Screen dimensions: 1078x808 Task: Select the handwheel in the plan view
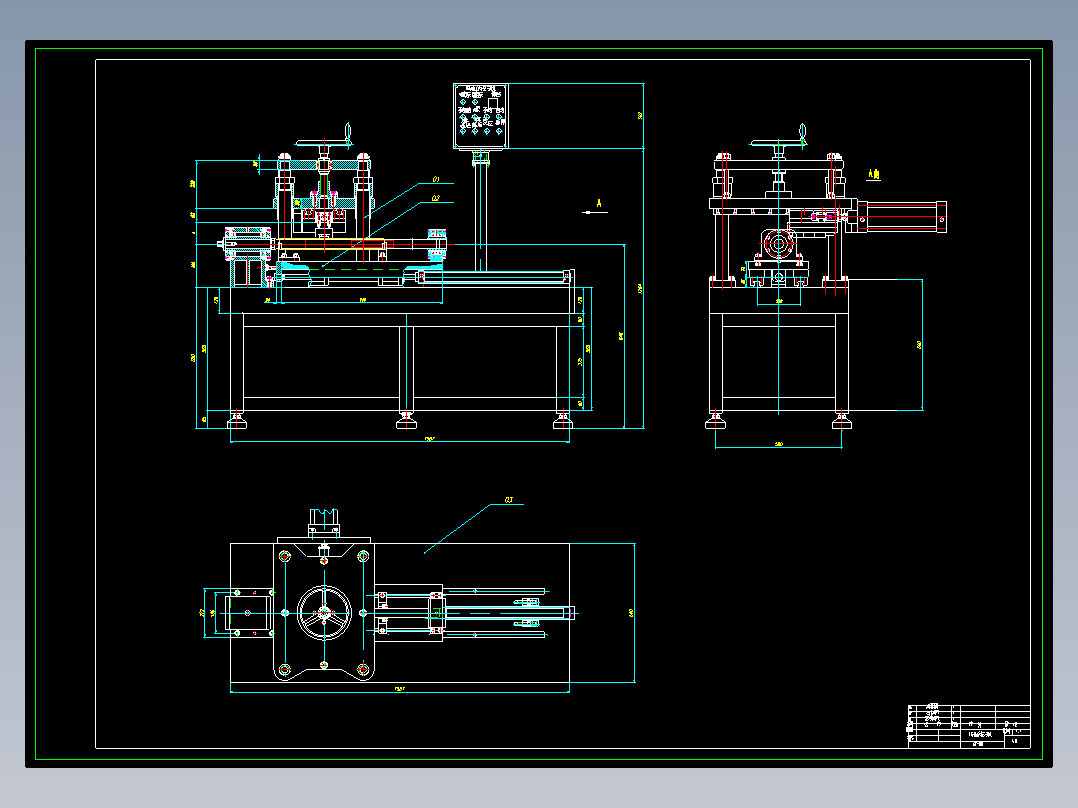324,613
